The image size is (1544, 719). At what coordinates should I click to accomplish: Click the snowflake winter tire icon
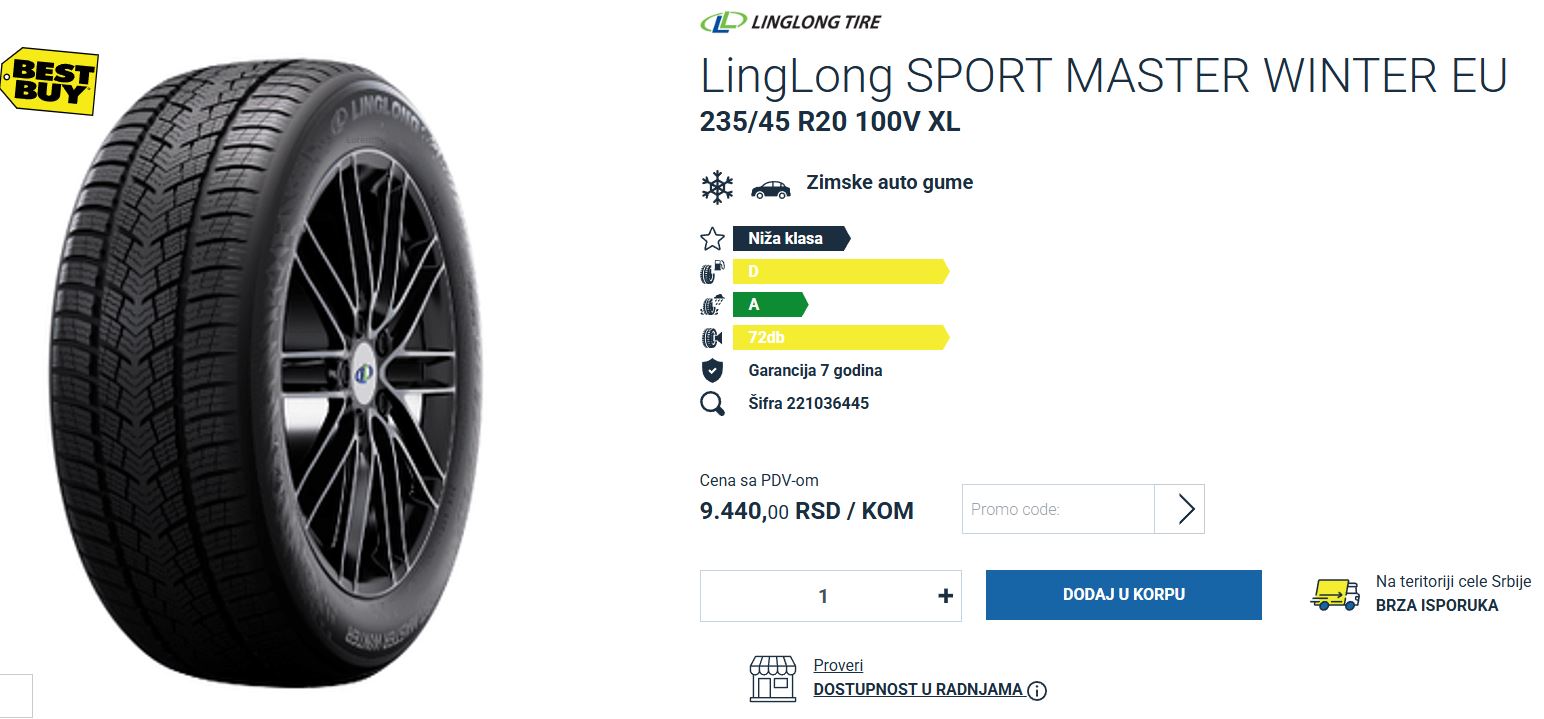(717, 187)
